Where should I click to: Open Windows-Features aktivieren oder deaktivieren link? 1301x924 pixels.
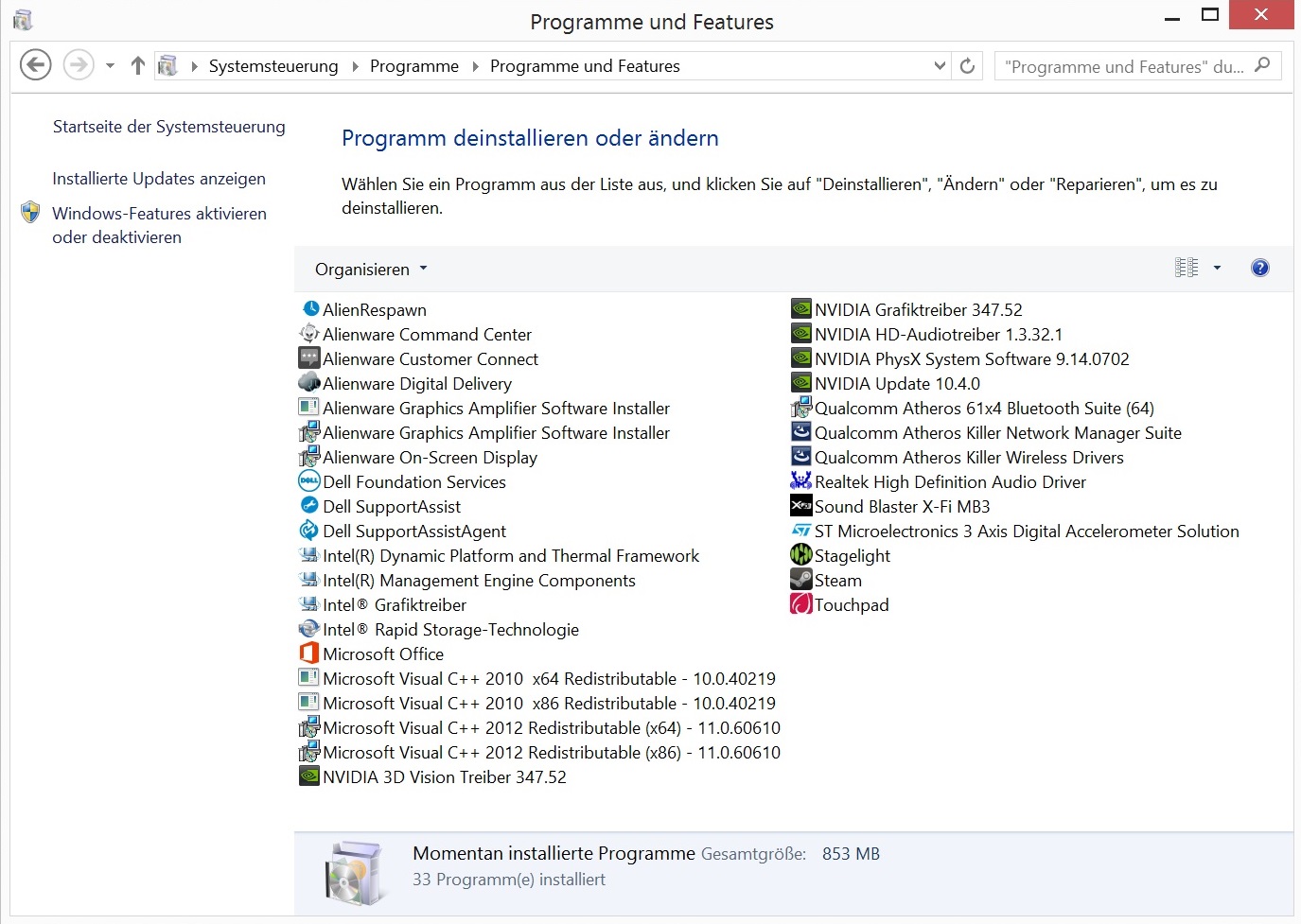pos(159,225)
